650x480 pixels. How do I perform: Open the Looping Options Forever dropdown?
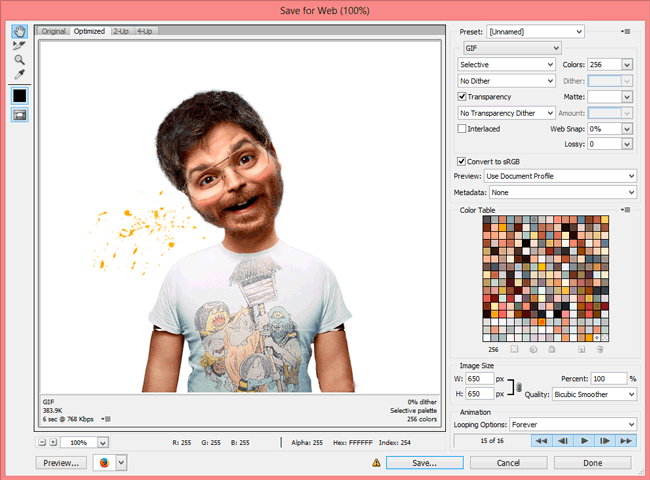click(x=572, y=424)
